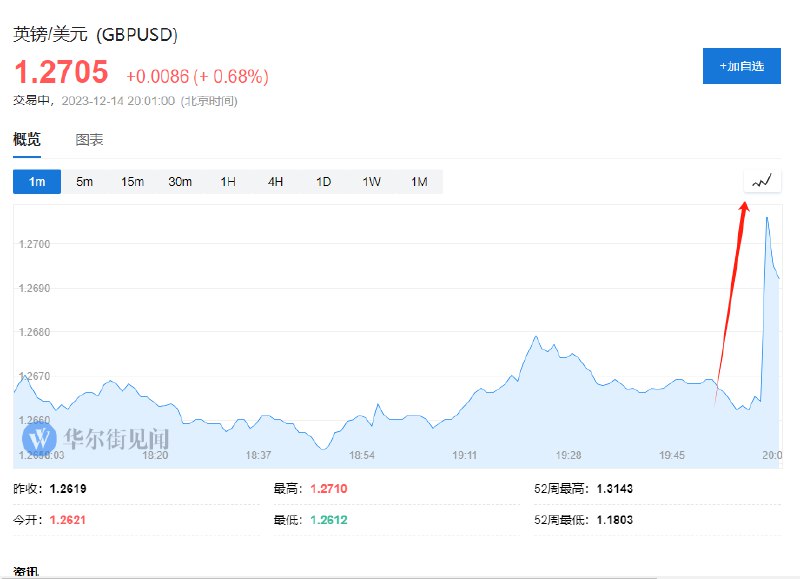Click the 19:45 time axis label
This screenshot has height=579, width=800.
pyautogui.click(x=672, y=455)
